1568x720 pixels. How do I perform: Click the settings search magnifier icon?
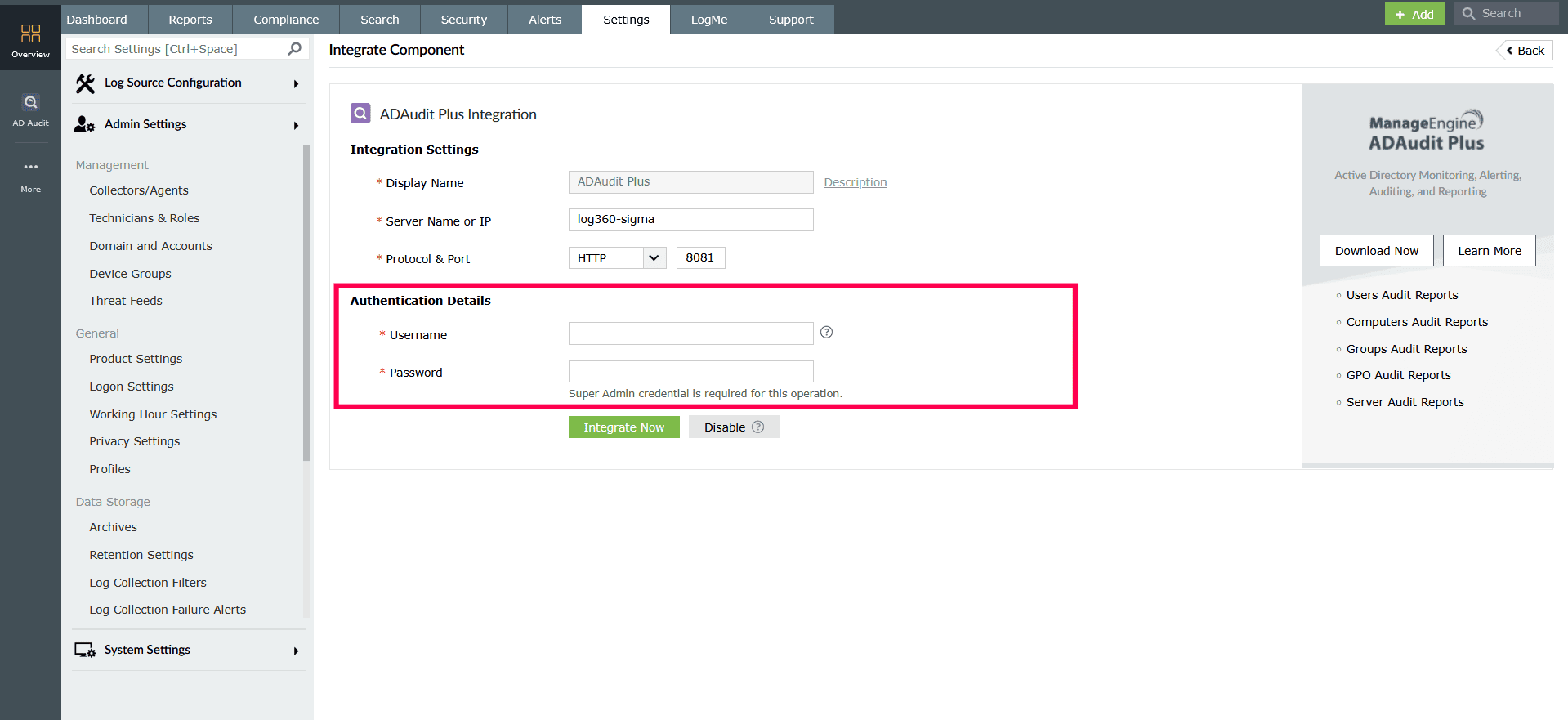295,49
